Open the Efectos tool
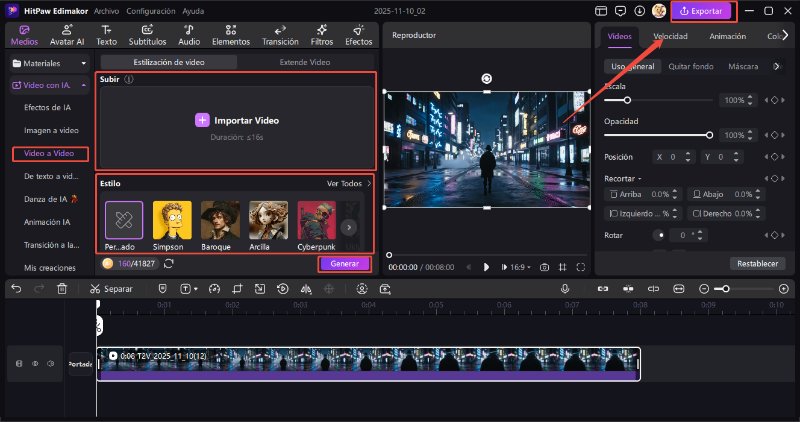800x422 pixels. [x=358, y=35]
